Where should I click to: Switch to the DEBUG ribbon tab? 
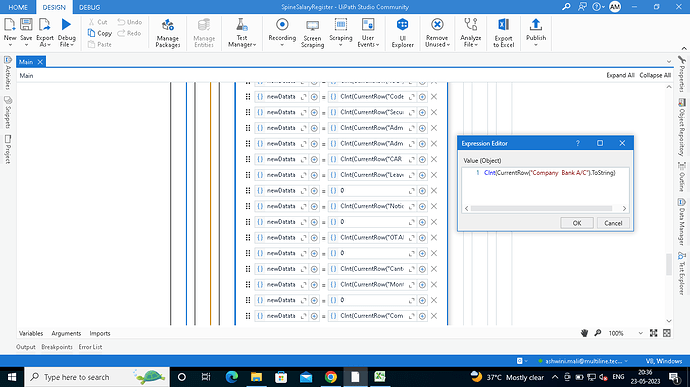pos(89,7)
